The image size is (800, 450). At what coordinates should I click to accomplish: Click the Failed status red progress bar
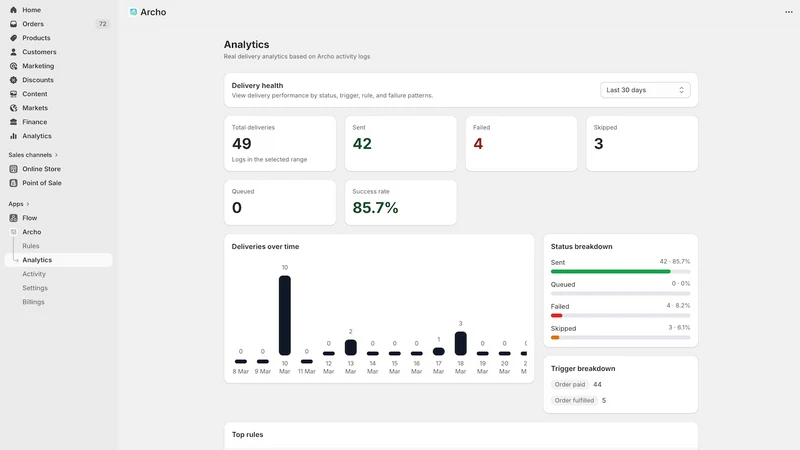557,315
